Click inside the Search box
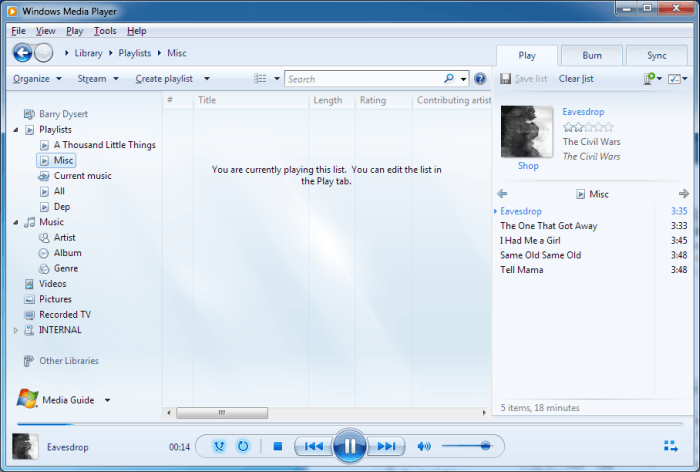 click(x=364, y=79)
